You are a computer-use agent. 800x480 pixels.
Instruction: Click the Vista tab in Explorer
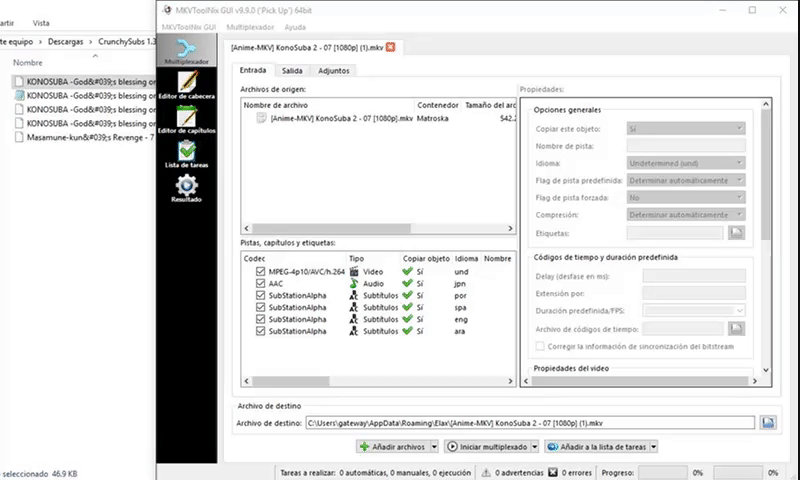click(x=41, y=23)
